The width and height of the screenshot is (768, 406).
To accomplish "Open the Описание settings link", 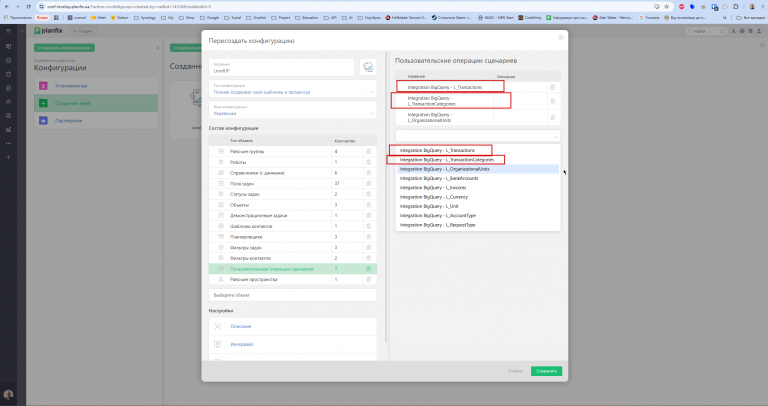I will (x=241, y=326).
